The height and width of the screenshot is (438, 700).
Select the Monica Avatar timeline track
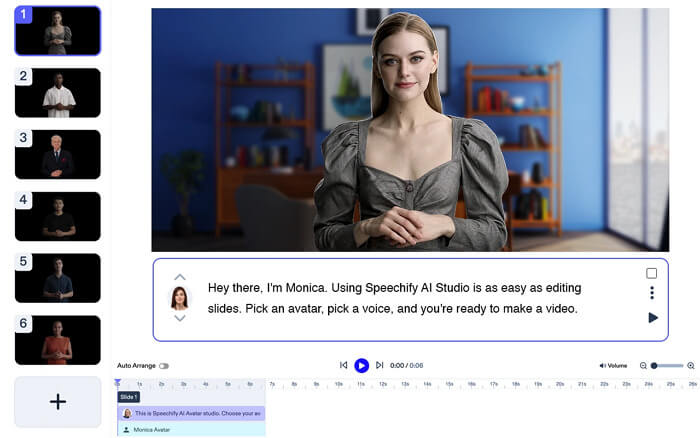point(191,430)
